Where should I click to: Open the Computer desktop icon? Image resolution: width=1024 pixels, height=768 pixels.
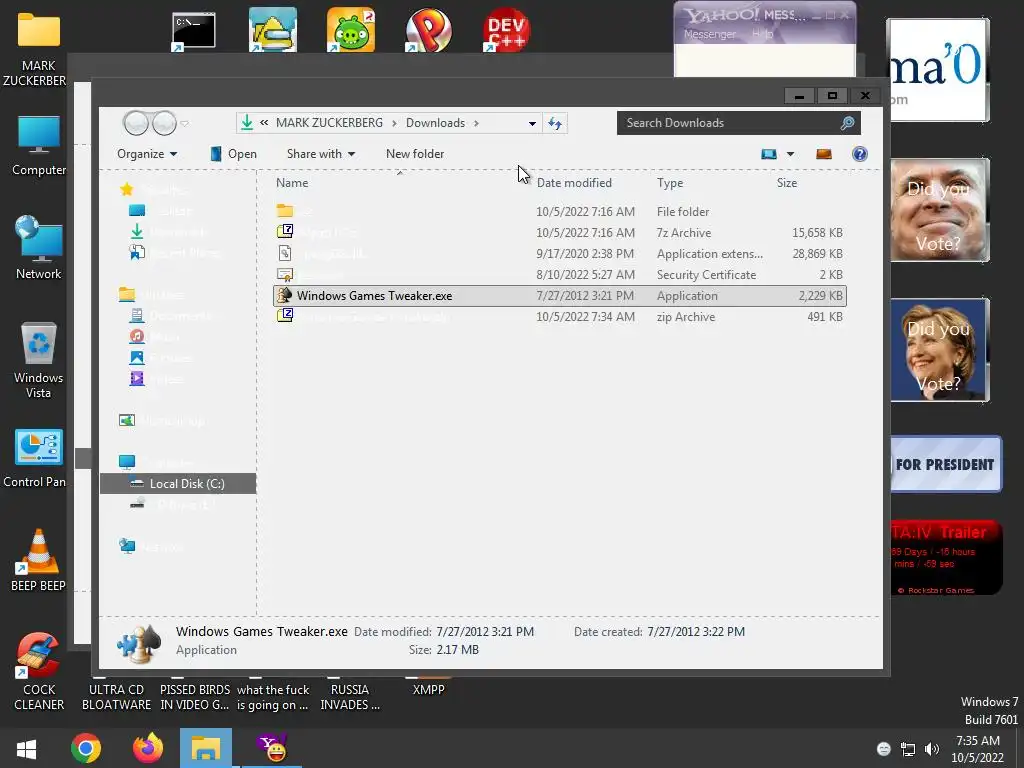coord(39,146)
